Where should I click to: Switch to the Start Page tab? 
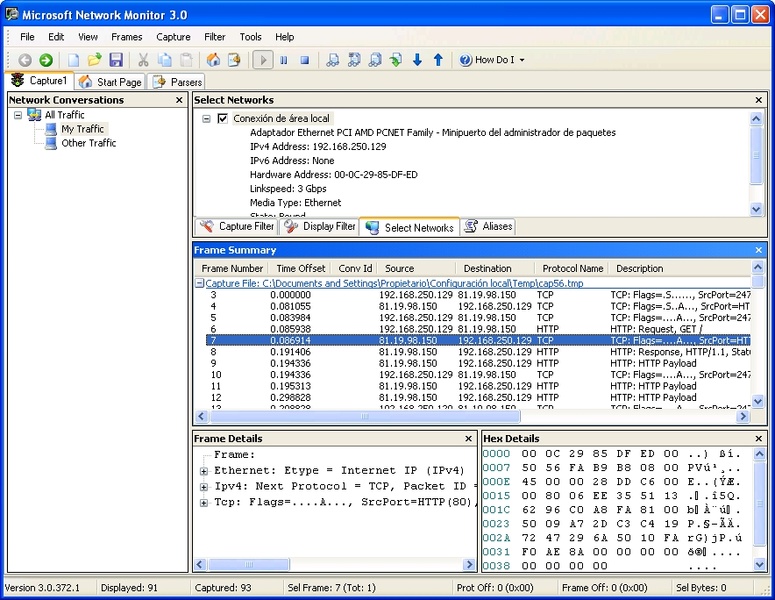pos(111,82)
